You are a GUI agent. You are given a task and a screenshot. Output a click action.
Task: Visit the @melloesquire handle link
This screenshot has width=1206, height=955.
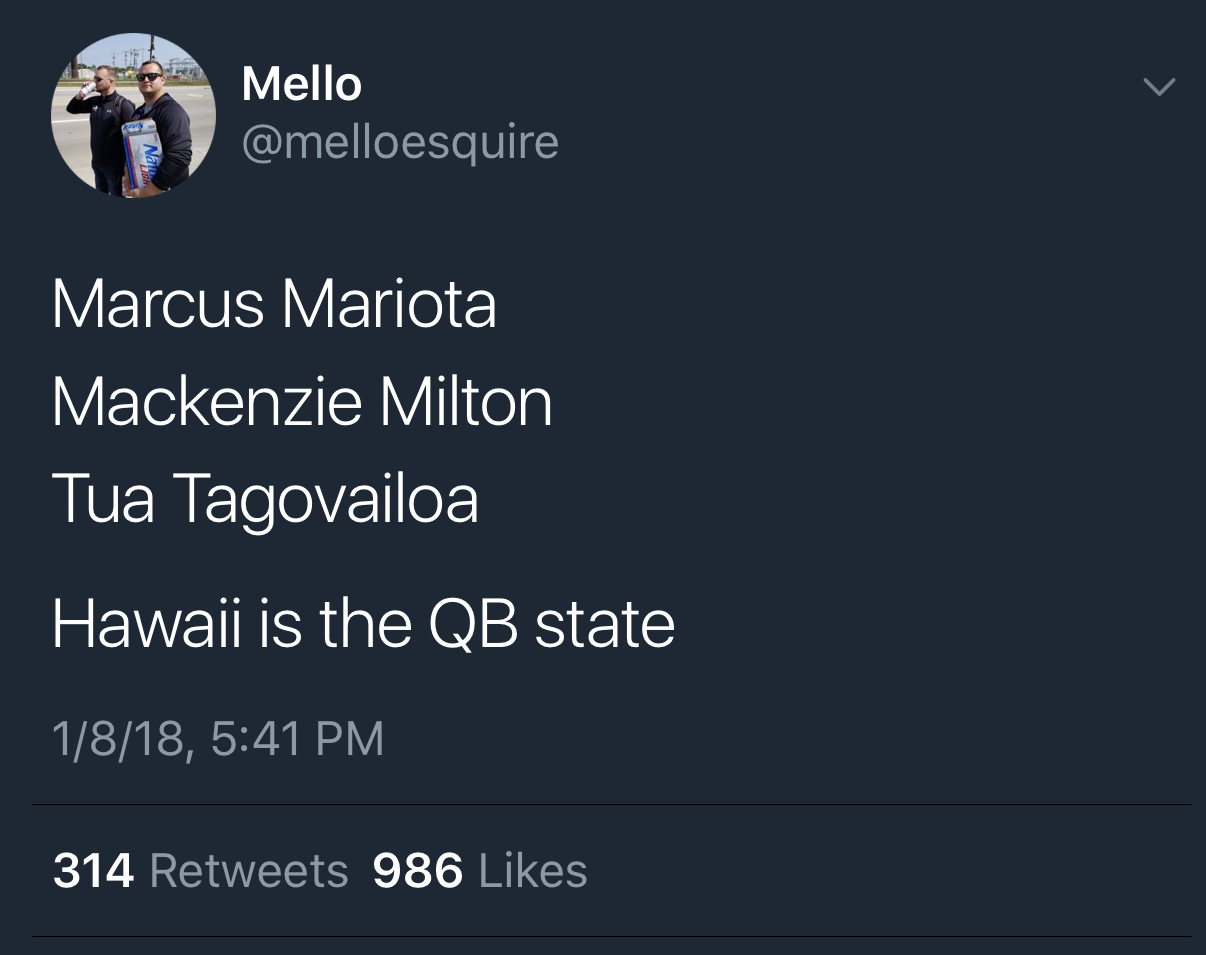(x=400, y=142)
